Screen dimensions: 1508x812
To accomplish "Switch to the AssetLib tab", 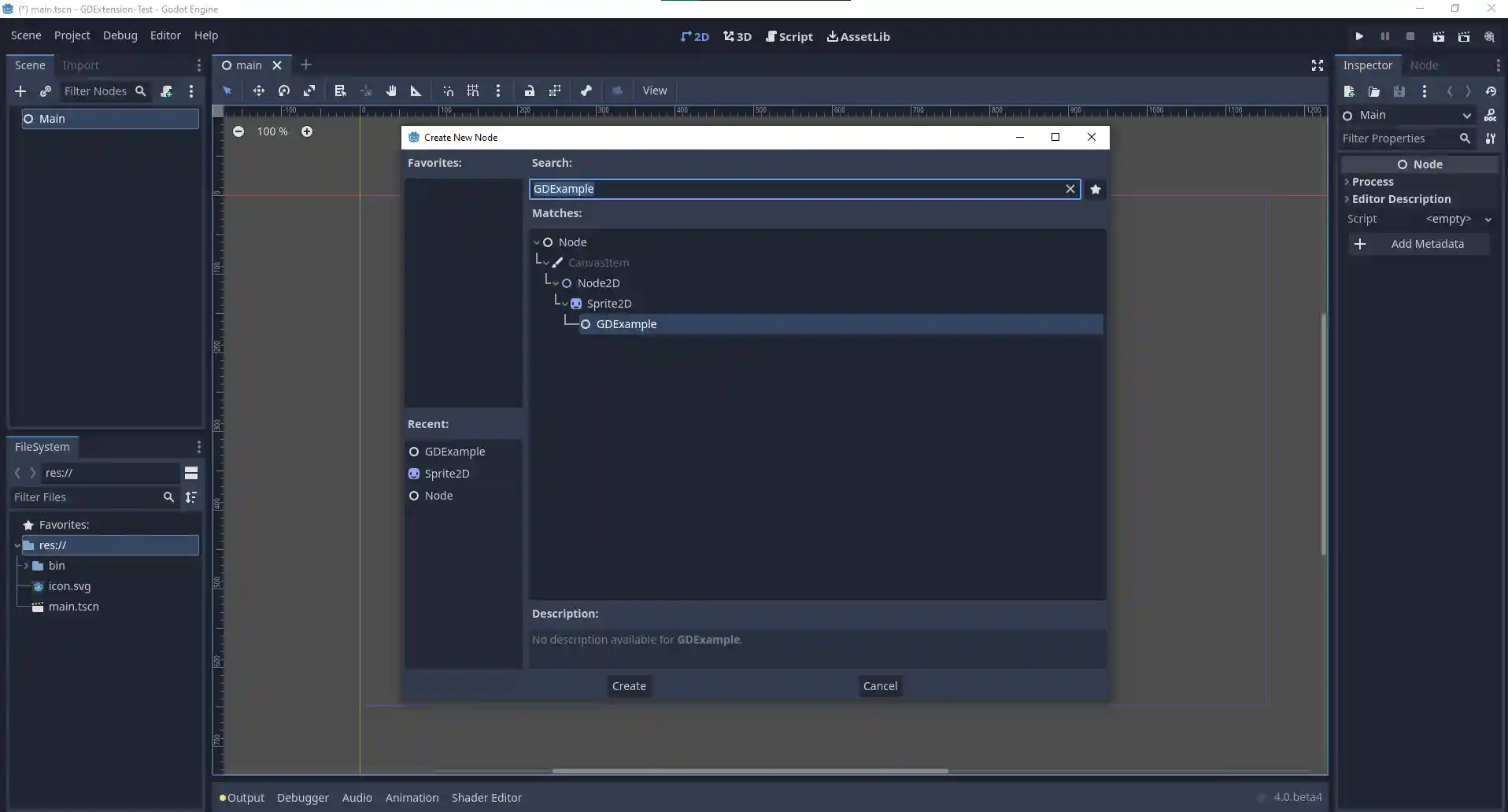I will (859, 36).
